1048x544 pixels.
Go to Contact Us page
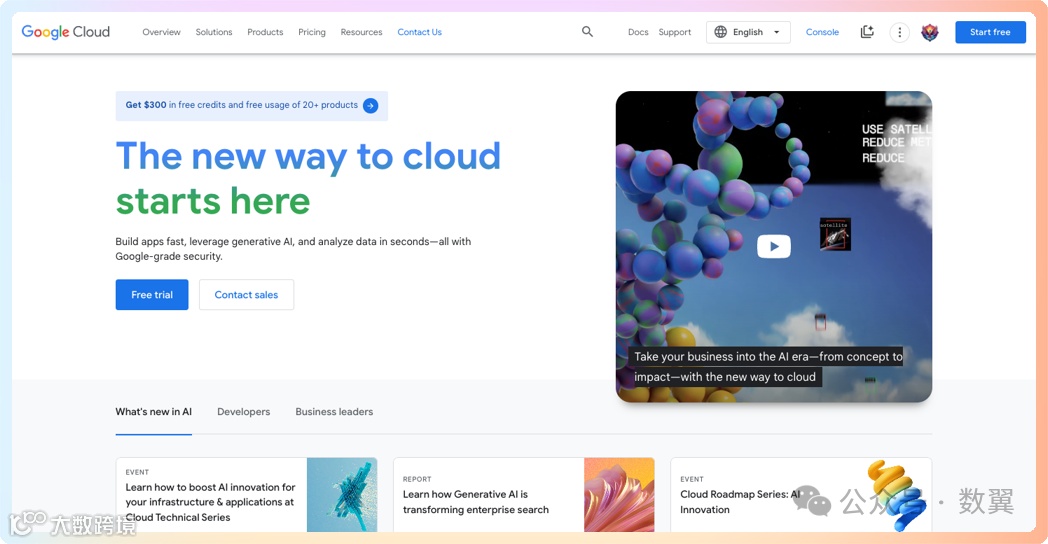[x=420, y=32]
